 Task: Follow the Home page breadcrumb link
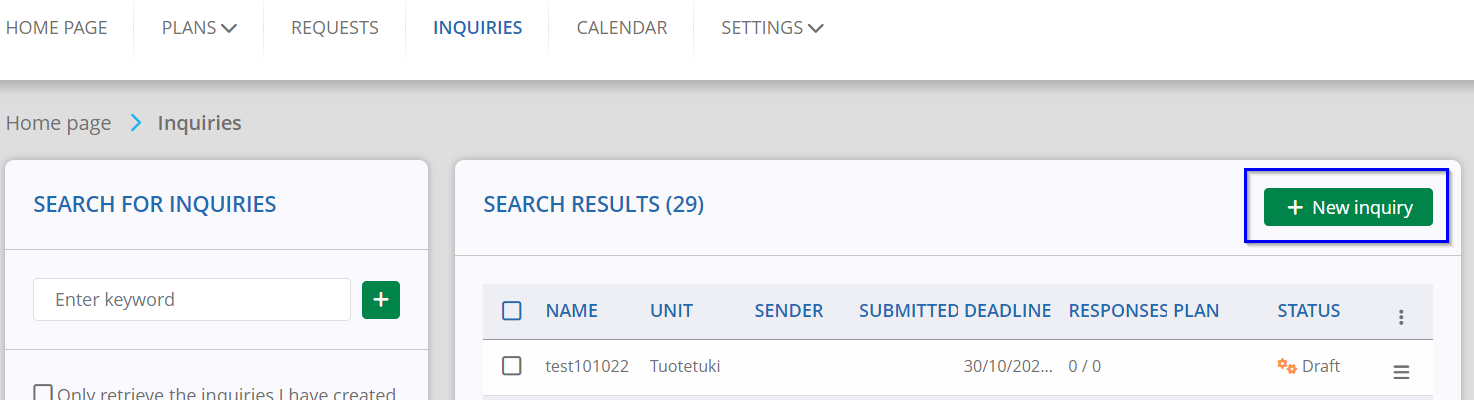[x=59, y=124]
